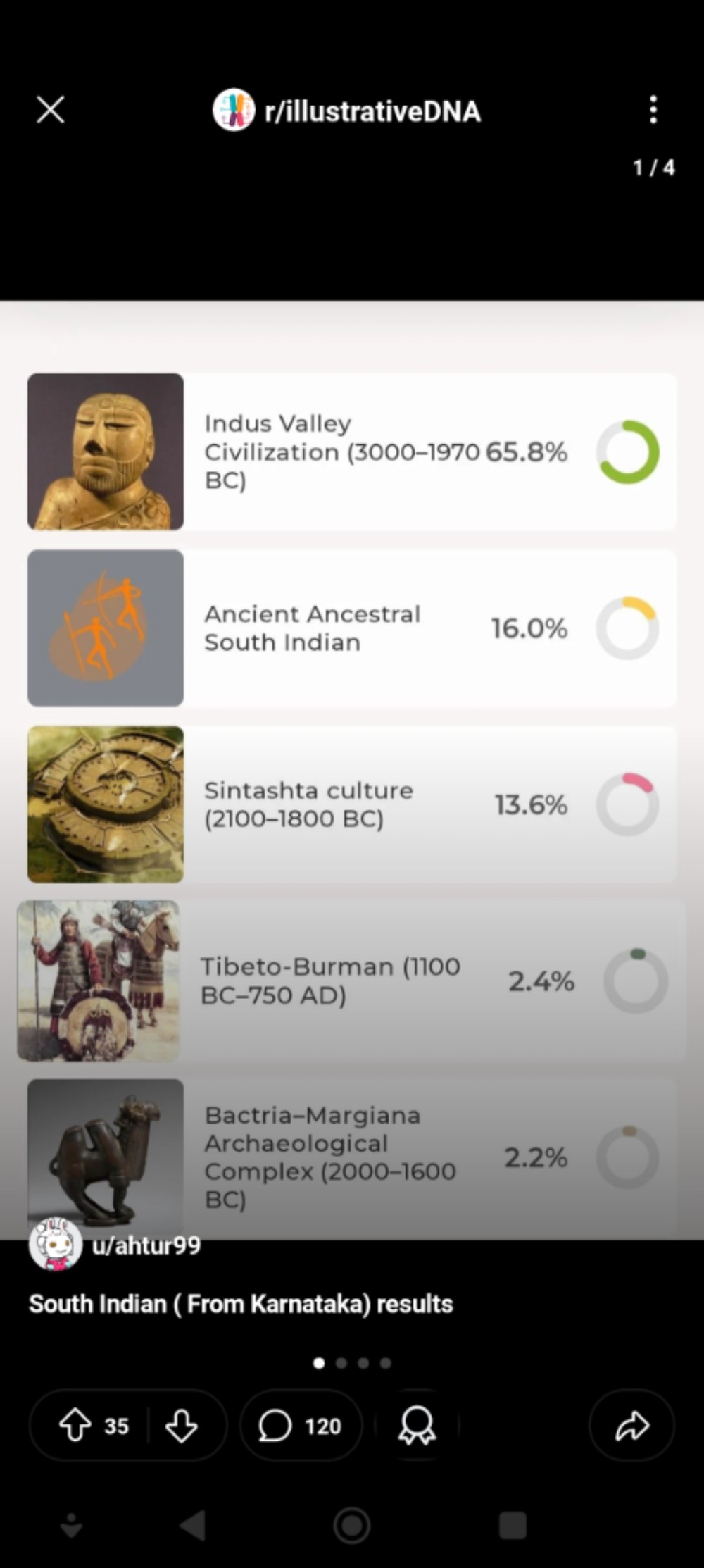
Task: Open Android recent apps button
Action: [513, 1526]
